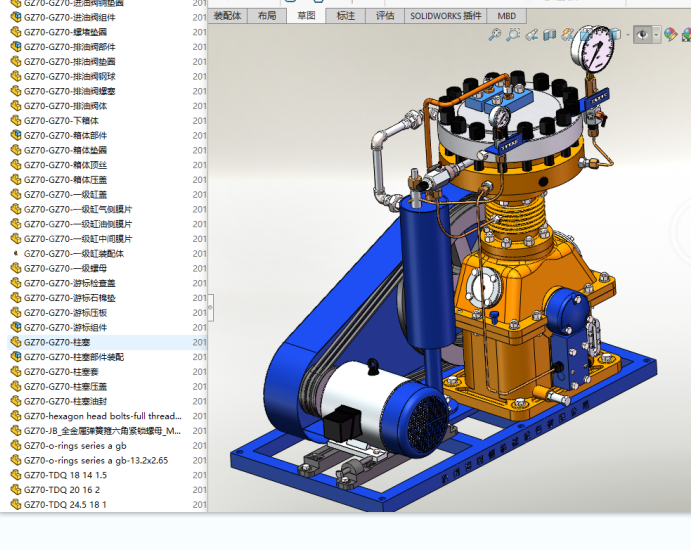The image size is (691, 550).
Task: Select file GZ70-GZ70-柱塞套
Action: click(61, 372)
